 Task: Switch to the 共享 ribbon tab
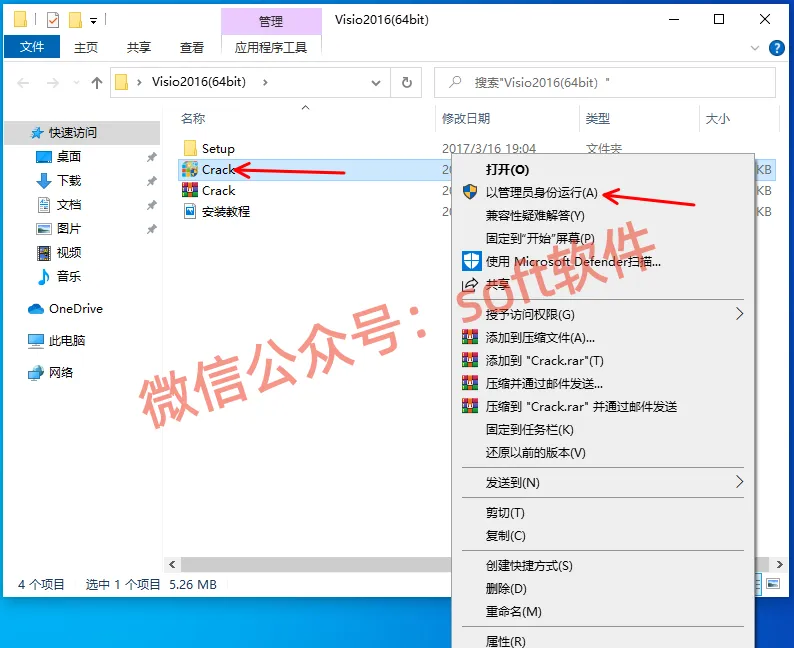pyautogui.click(x=139, y=48)
